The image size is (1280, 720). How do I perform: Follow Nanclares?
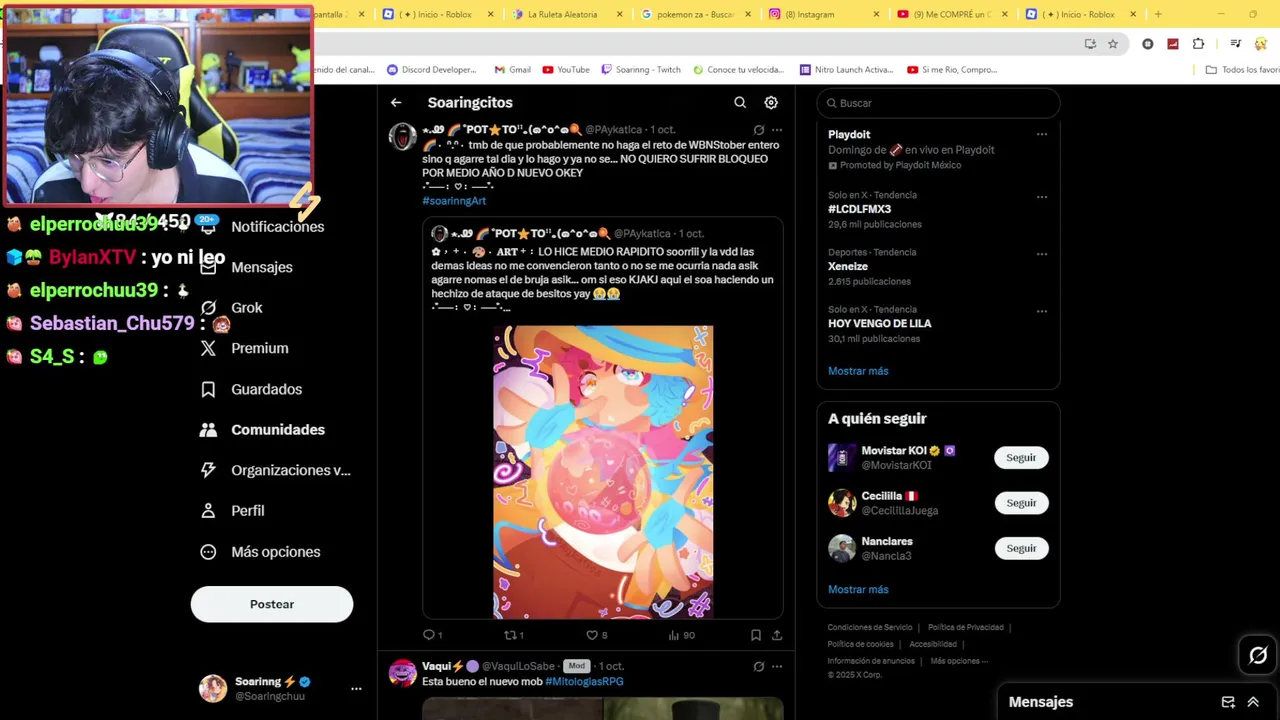tap(1021, 548)
